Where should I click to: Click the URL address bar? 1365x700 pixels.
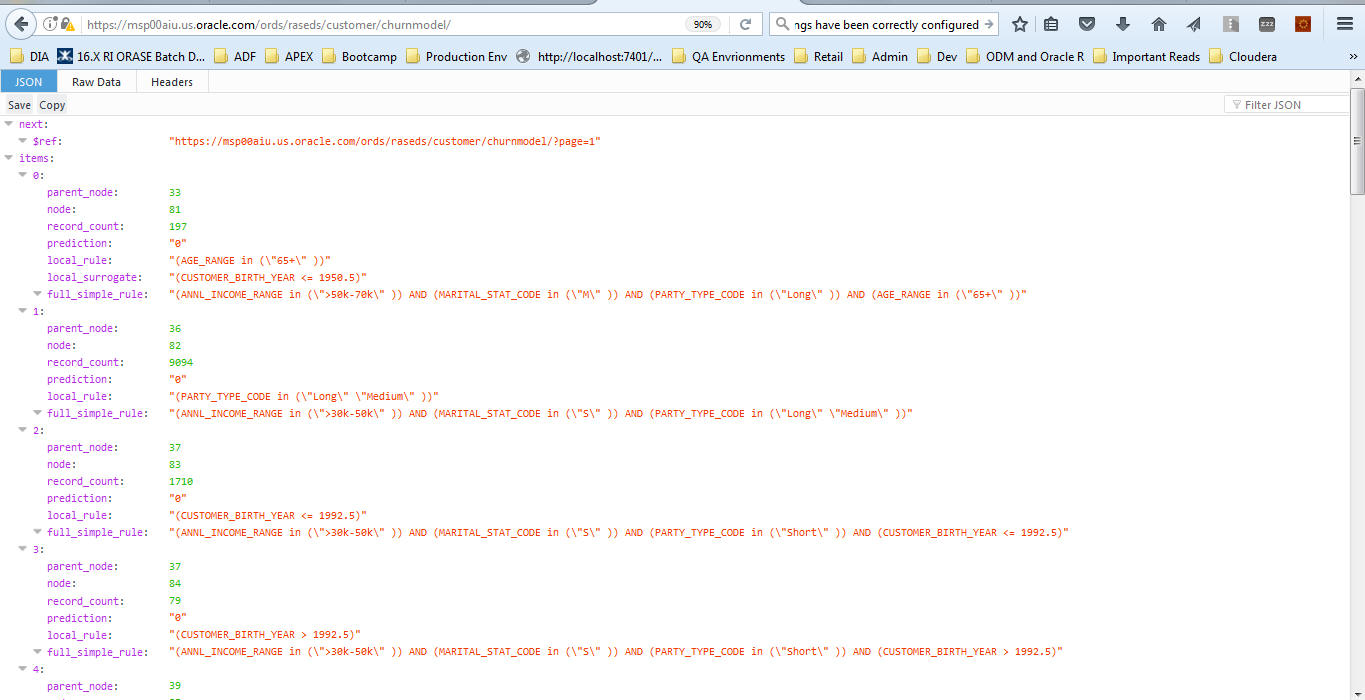382,24
